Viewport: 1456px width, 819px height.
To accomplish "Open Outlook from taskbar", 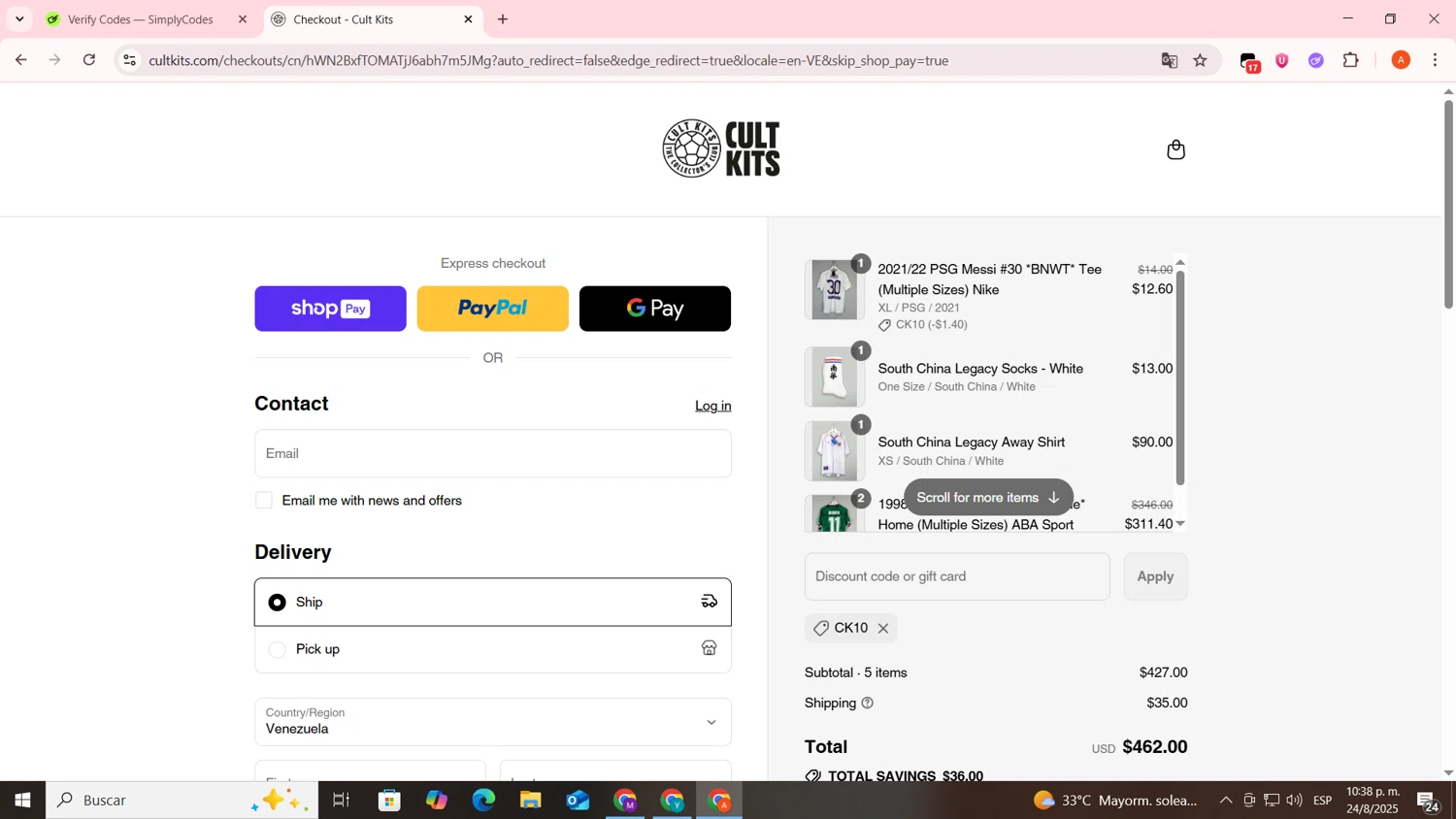I will pyautogui.click(x=578, y=801).
